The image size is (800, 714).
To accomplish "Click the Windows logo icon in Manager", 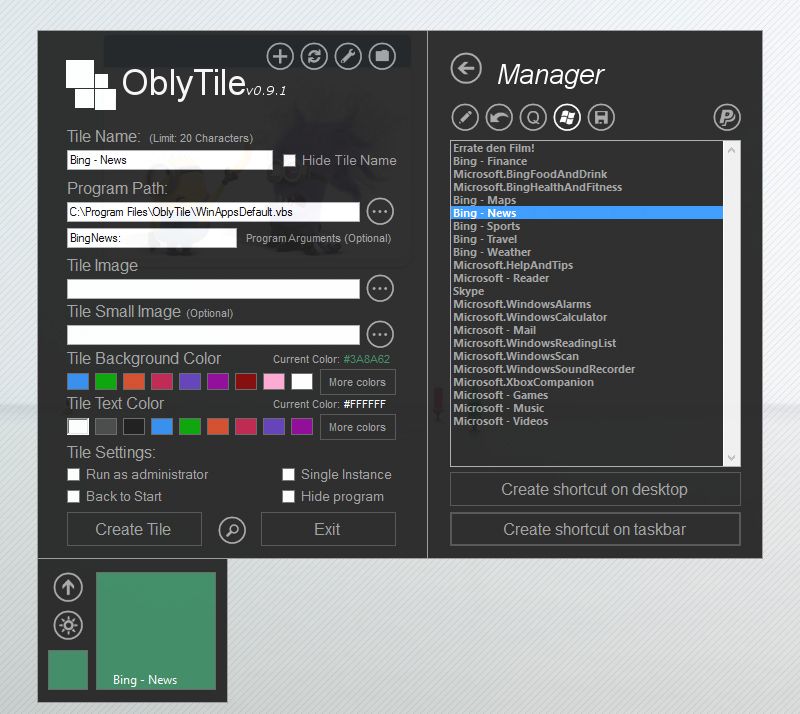I will click(567, 117).
